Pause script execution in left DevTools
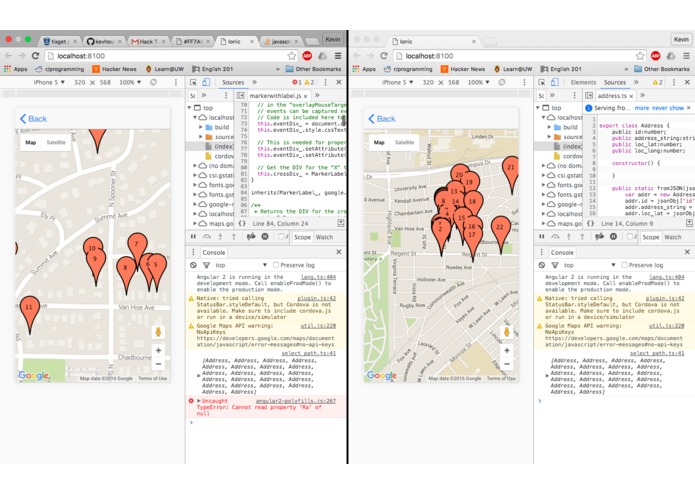 pos(193,237)
